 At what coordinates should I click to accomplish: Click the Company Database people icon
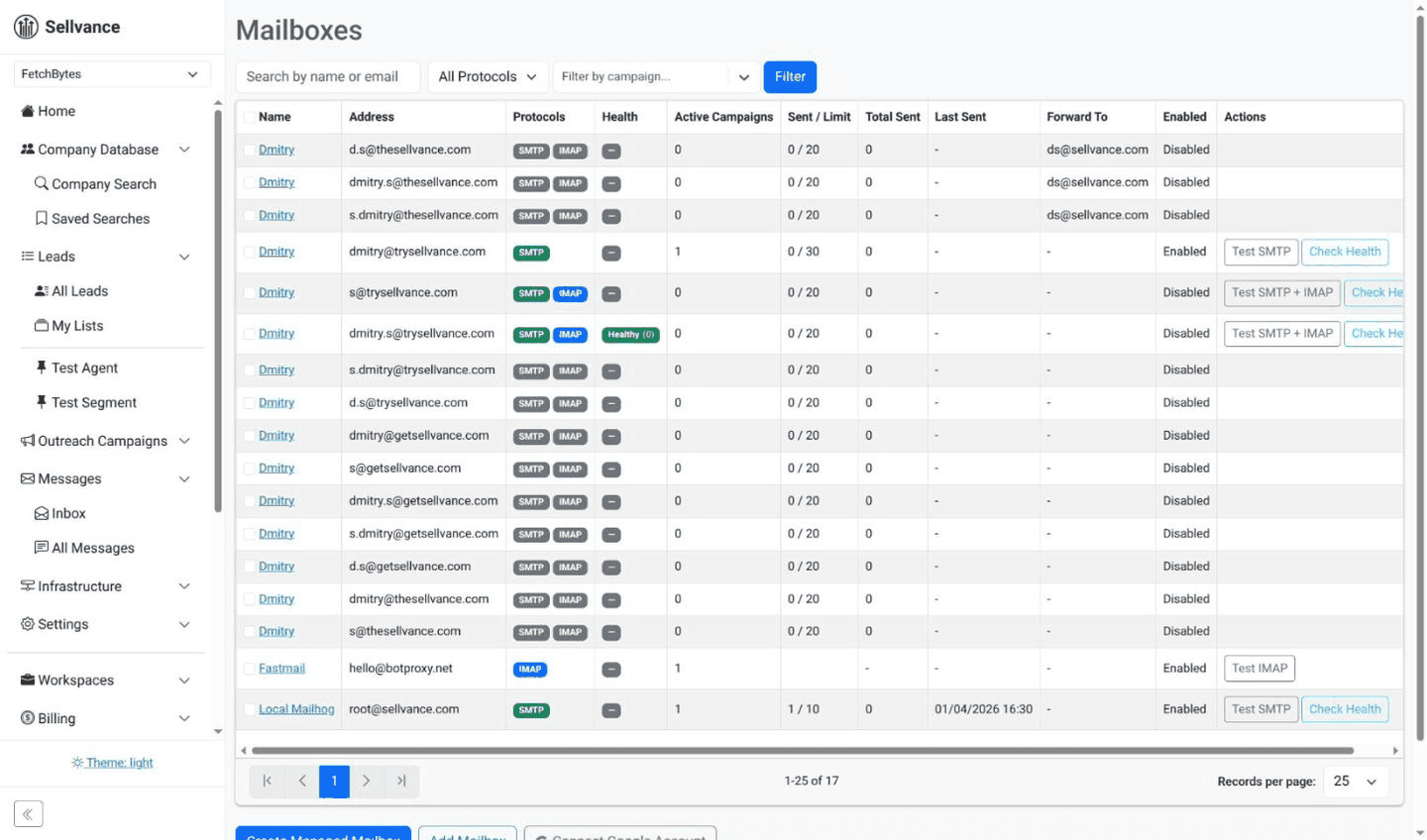[28, 149]
